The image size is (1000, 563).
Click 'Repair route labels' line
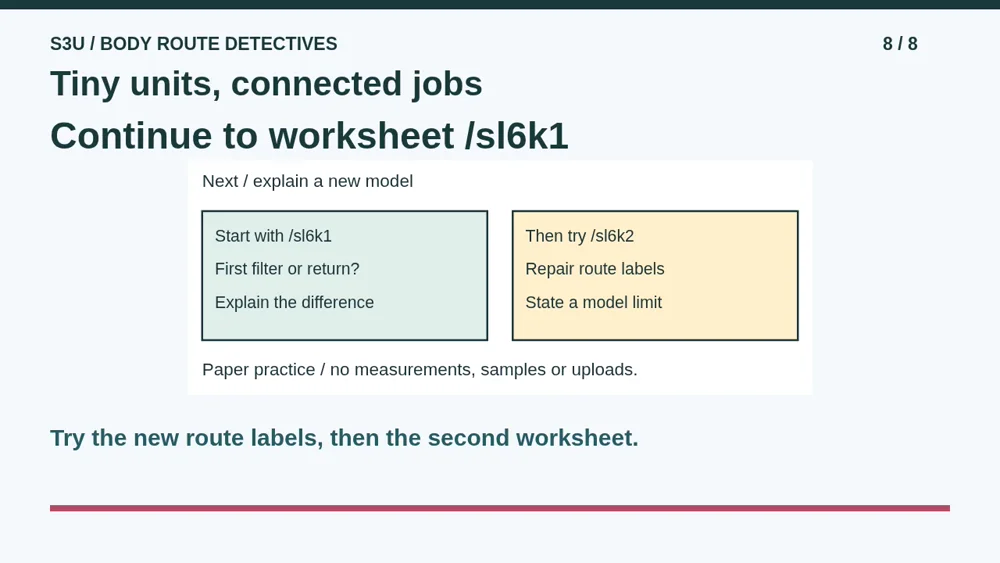tap(594, 269)
